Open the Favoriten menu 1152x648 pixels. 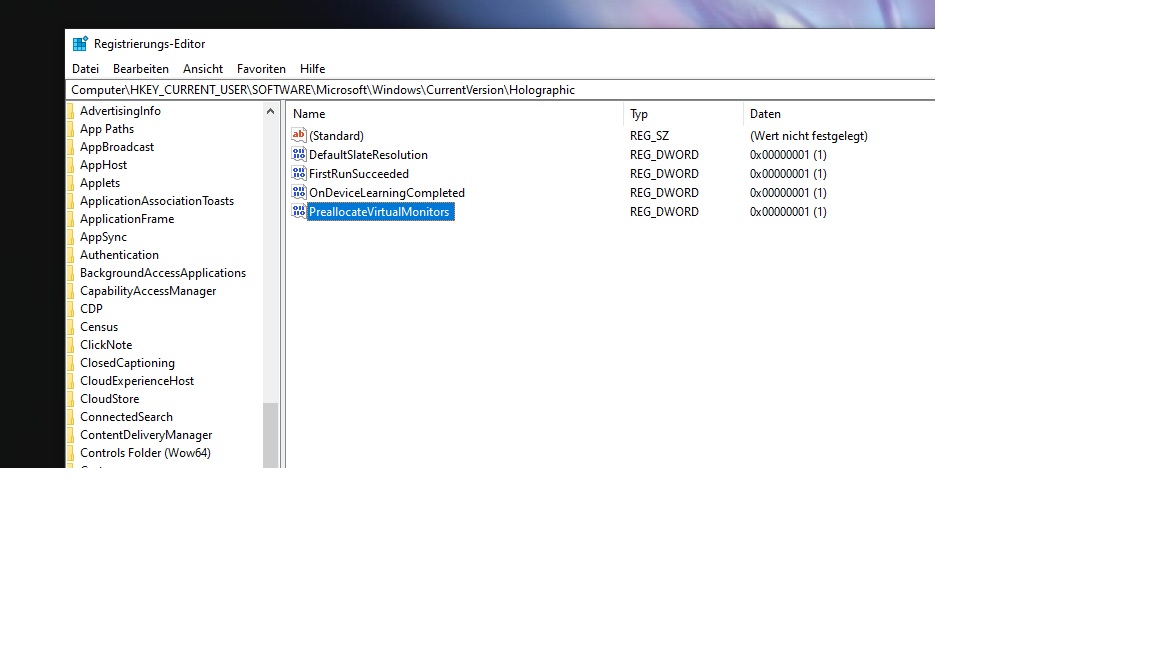(261, 68)
